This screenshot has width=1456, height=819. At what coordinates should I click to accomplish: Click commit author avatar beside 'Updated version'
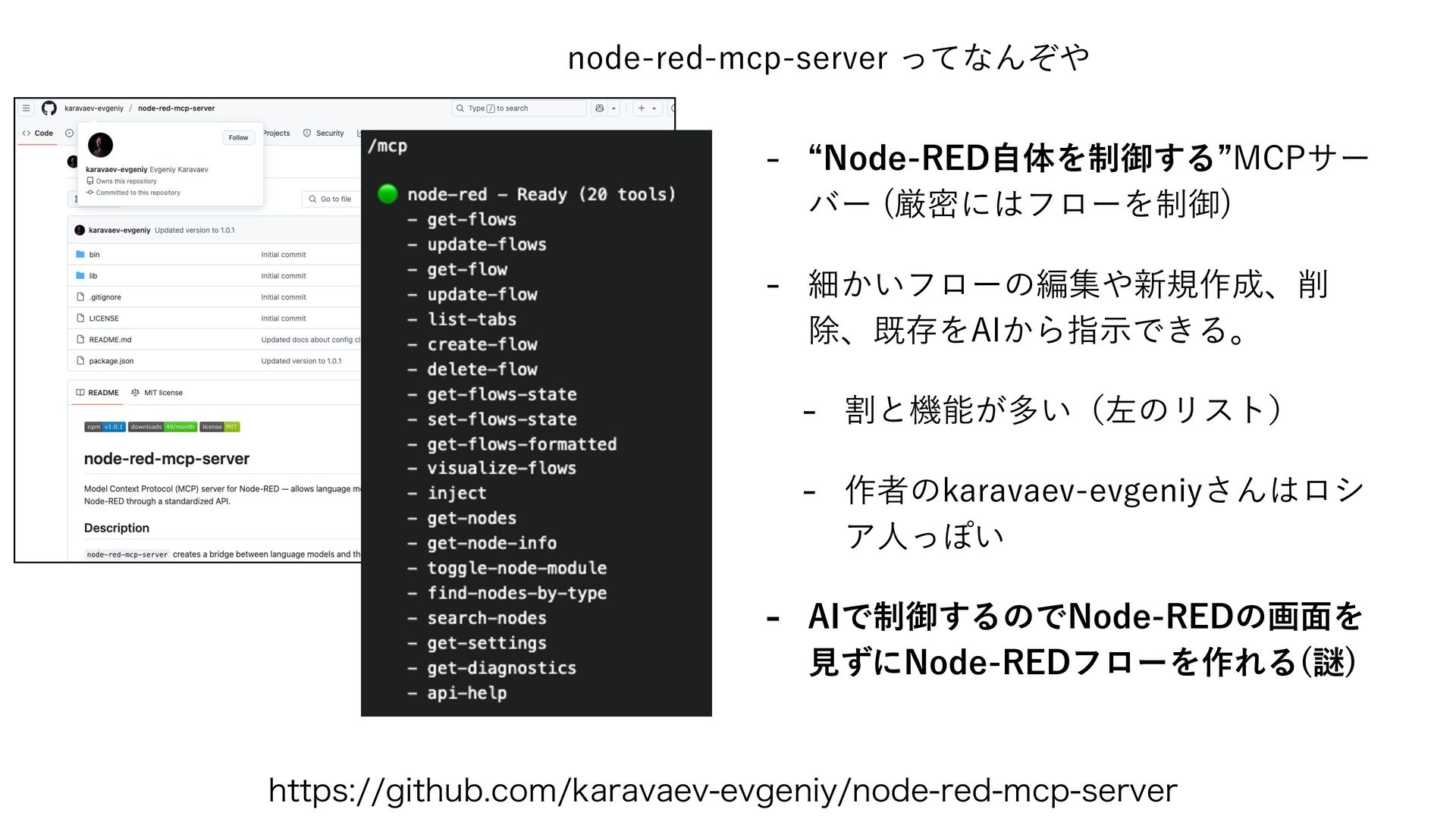tap(80, 230)
